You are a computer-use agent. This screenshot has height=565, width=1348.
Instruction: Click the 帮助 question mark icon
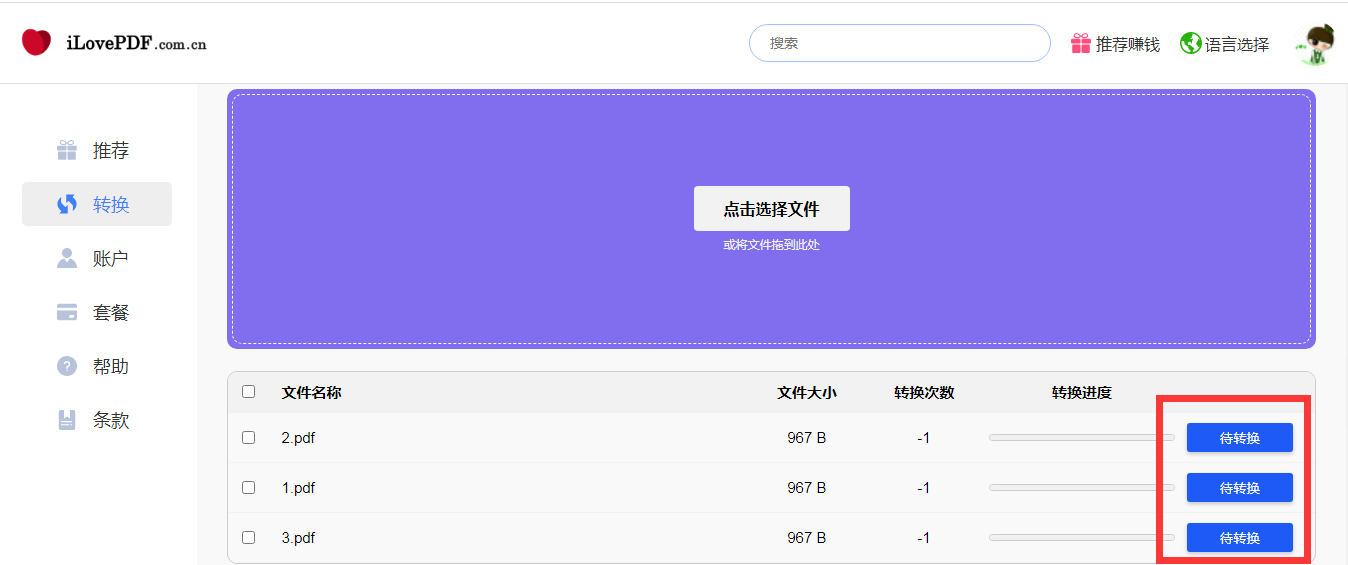pyautogui.click(x=67, y=367)
